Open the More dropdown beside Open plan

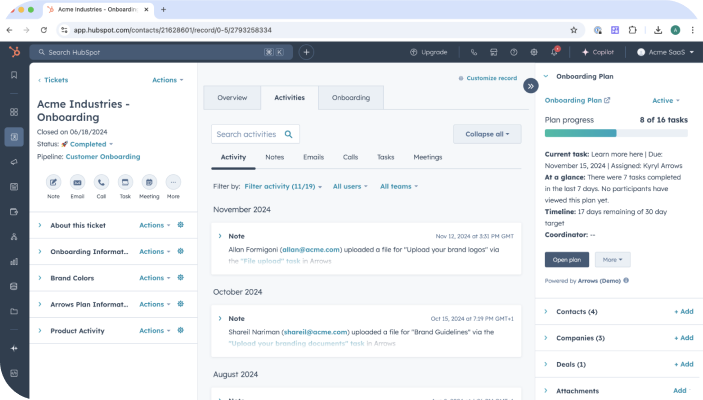click(612, 260)
